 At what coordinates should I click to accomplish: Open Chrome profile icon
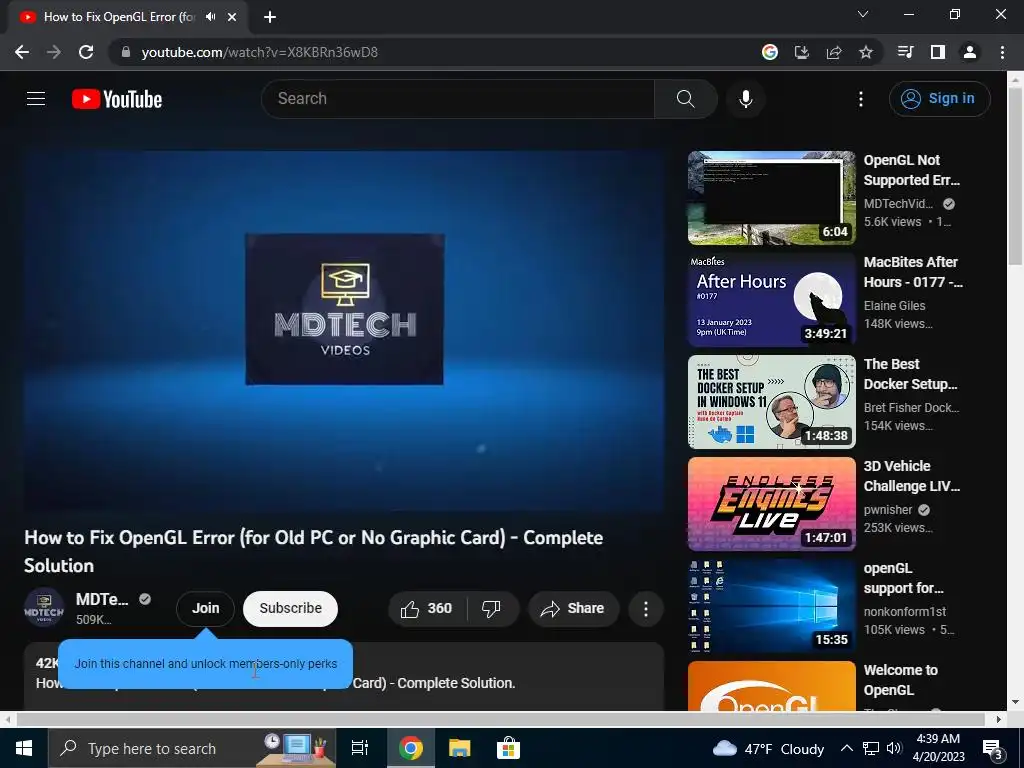click(x=970, y=52)
